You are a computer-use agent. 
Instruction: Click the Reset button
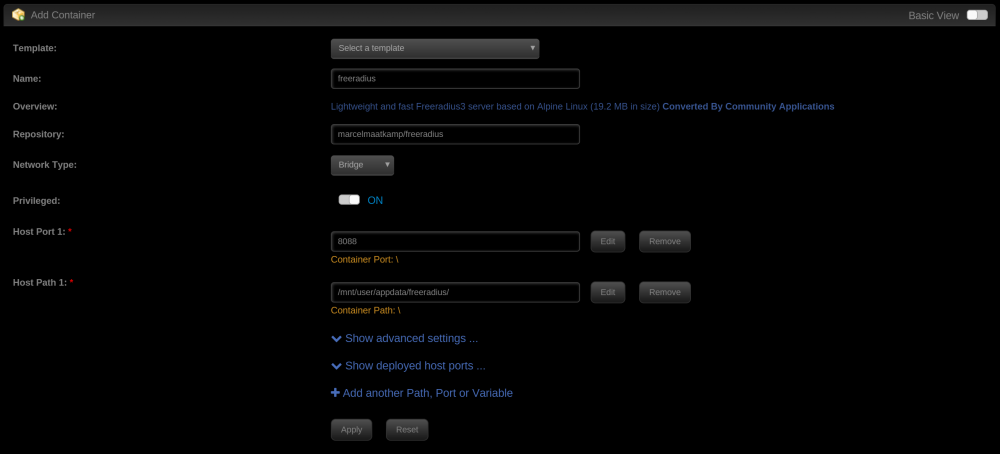coord(407,430)
